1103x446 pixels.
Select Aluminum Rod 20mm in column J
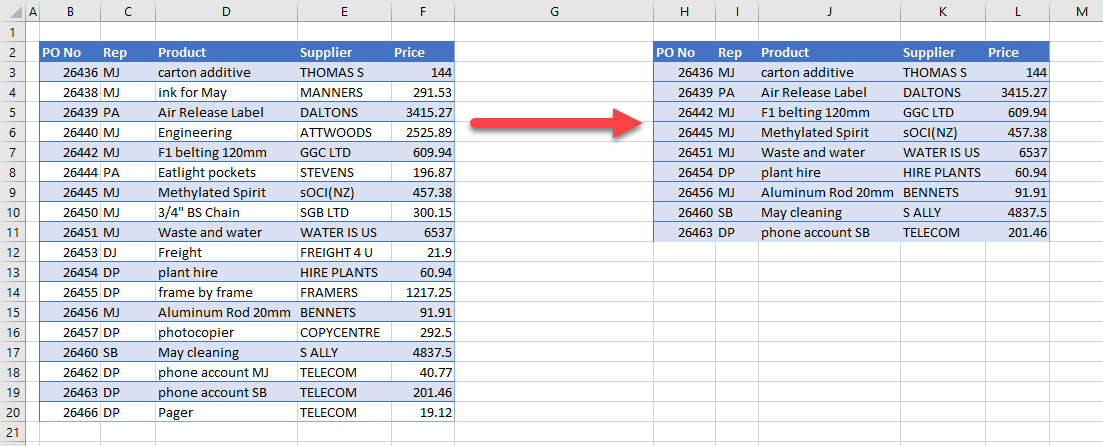tap(828, 192)
